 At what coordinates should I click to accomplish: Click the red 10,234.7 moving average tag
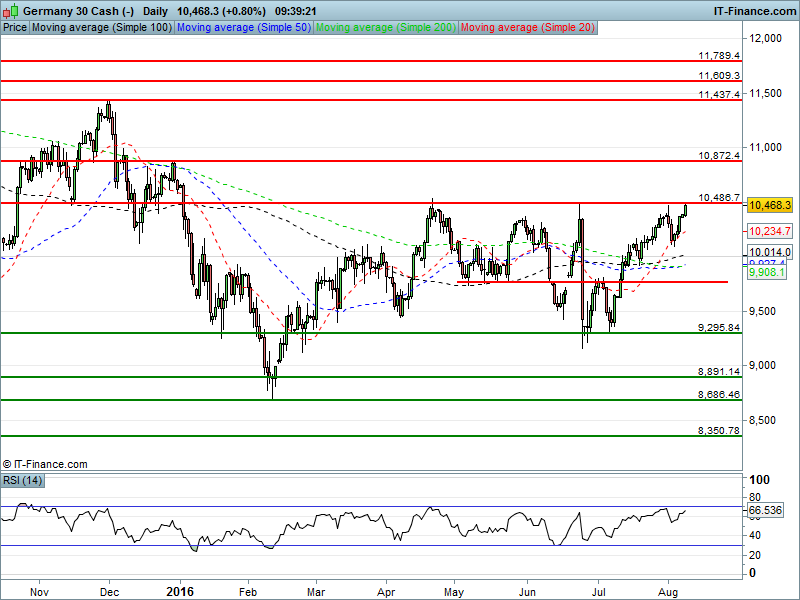tap(770, 231)
